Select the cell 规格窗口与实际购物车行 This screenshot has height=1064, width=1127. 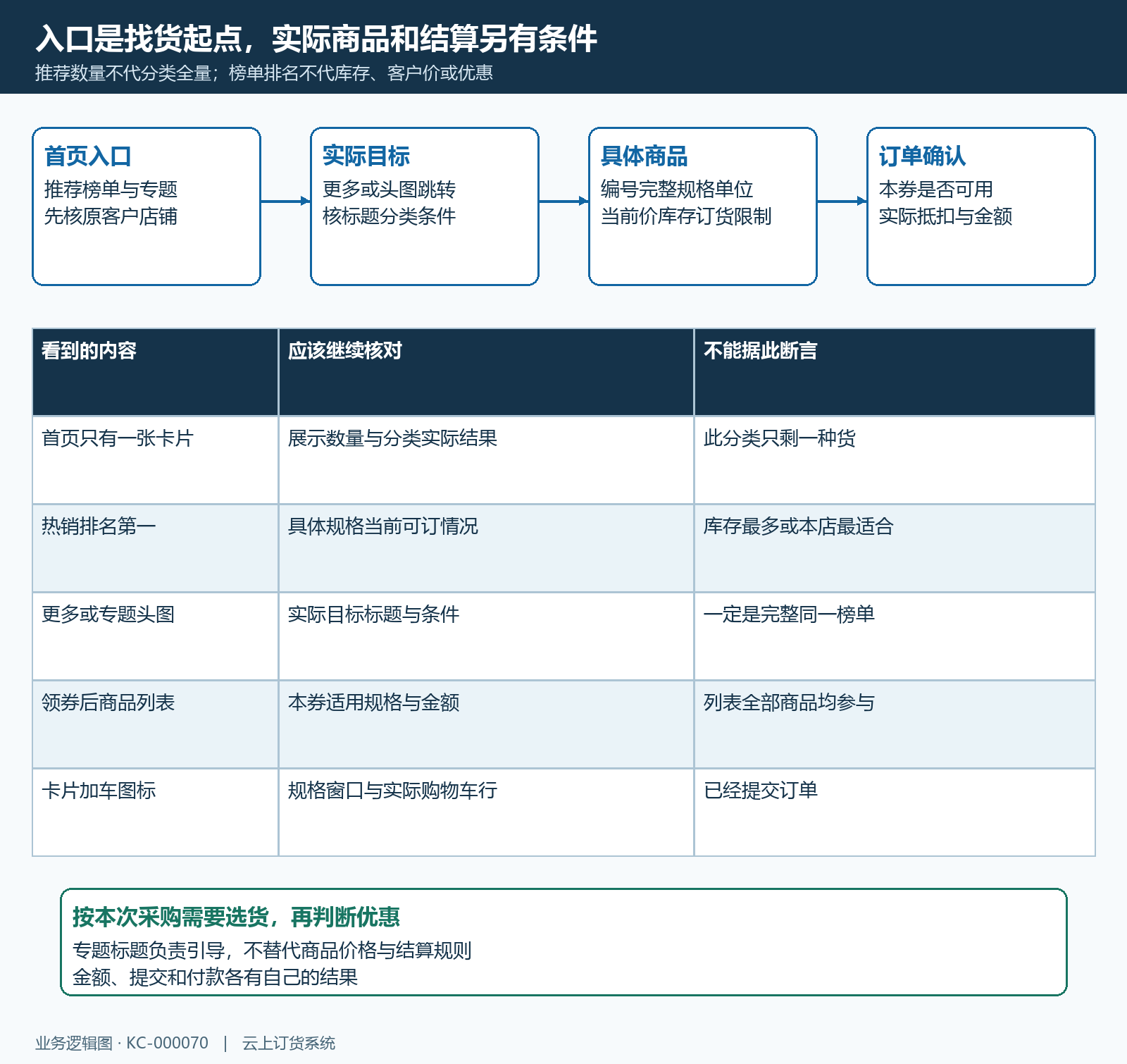(x=487, y=812)
